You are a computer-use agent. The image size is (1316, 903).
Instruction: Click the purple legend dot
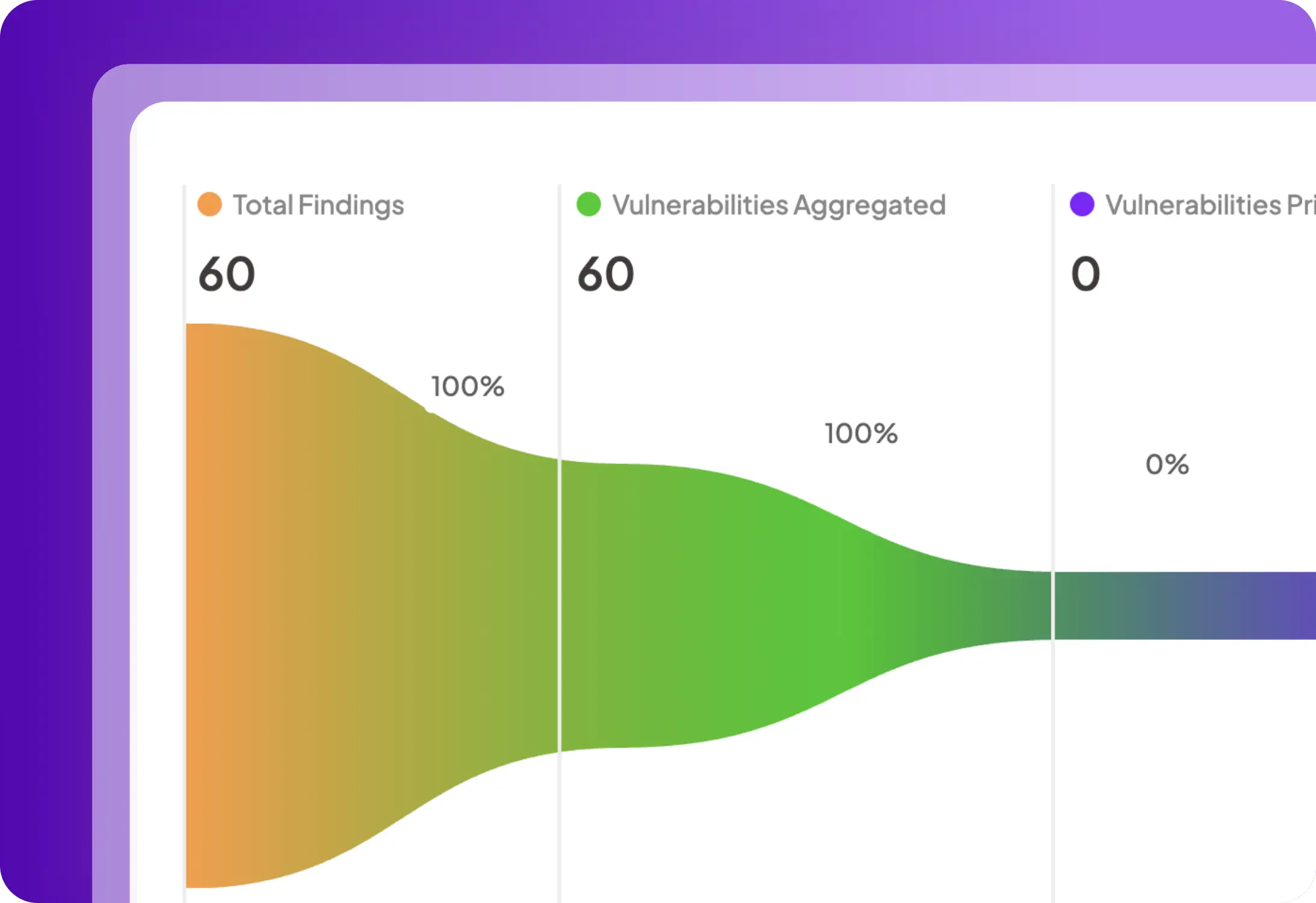[1082, 205]
